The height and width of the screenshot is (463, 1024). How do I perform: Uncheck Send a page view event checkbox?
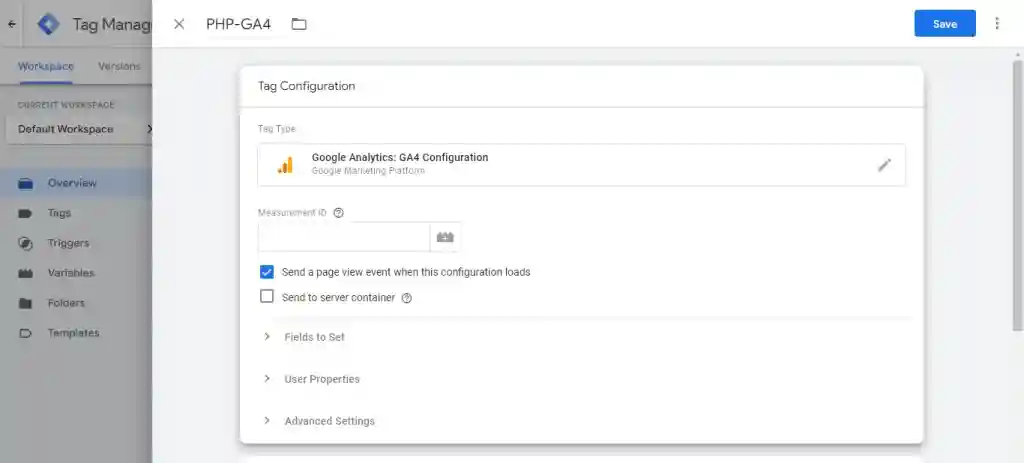pos(266,272)
